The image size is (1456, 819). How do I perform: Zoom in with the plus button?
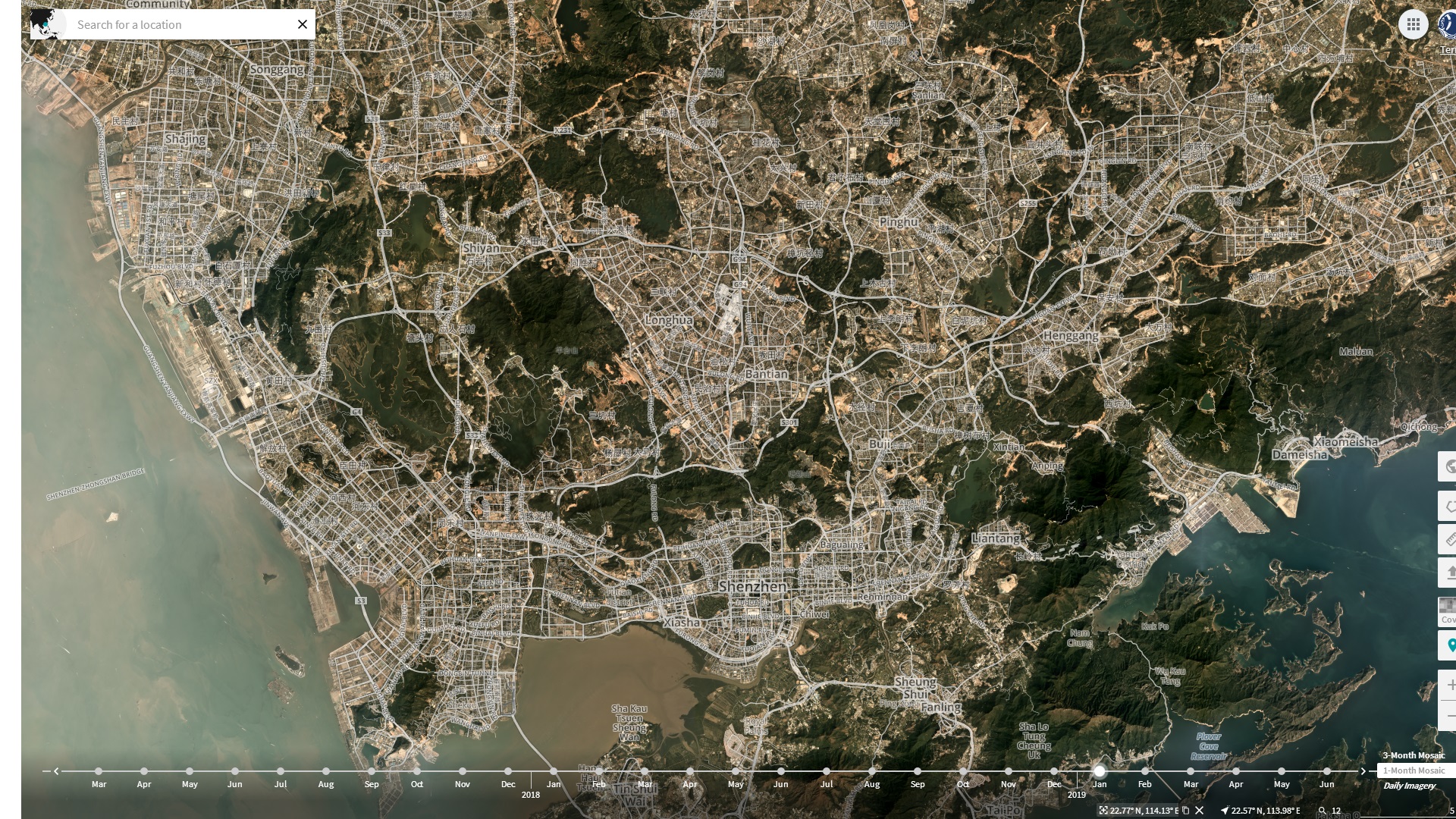pos(1449,685)
